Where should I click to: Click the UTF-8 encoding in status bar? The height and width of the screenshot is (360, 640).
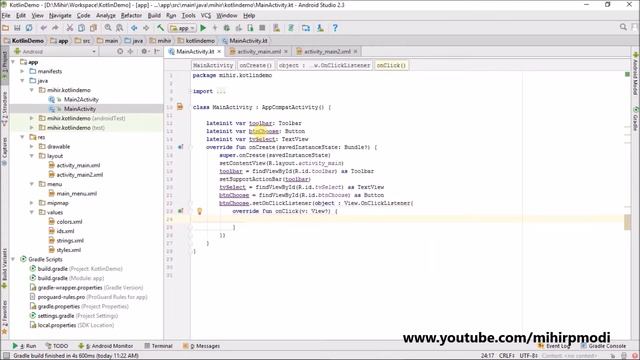[528, 356]
